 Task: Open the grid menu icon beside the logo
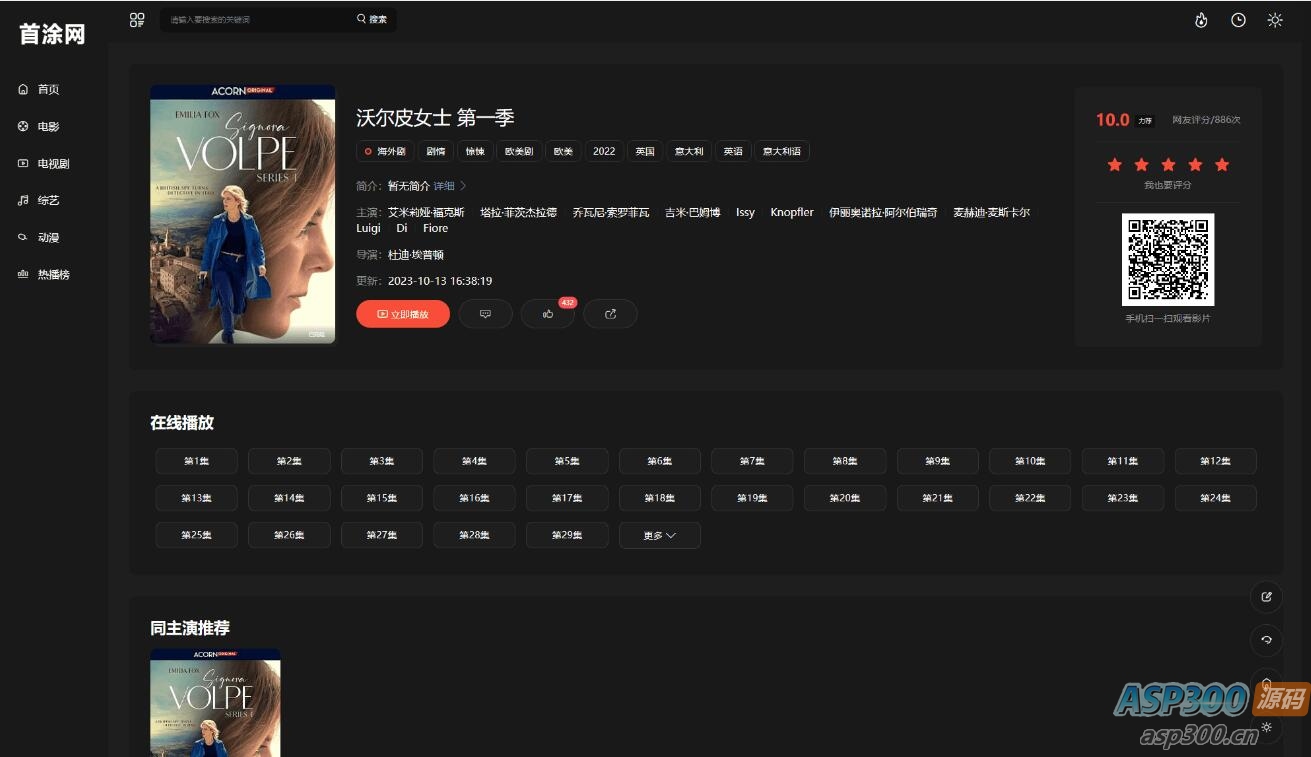136,19
